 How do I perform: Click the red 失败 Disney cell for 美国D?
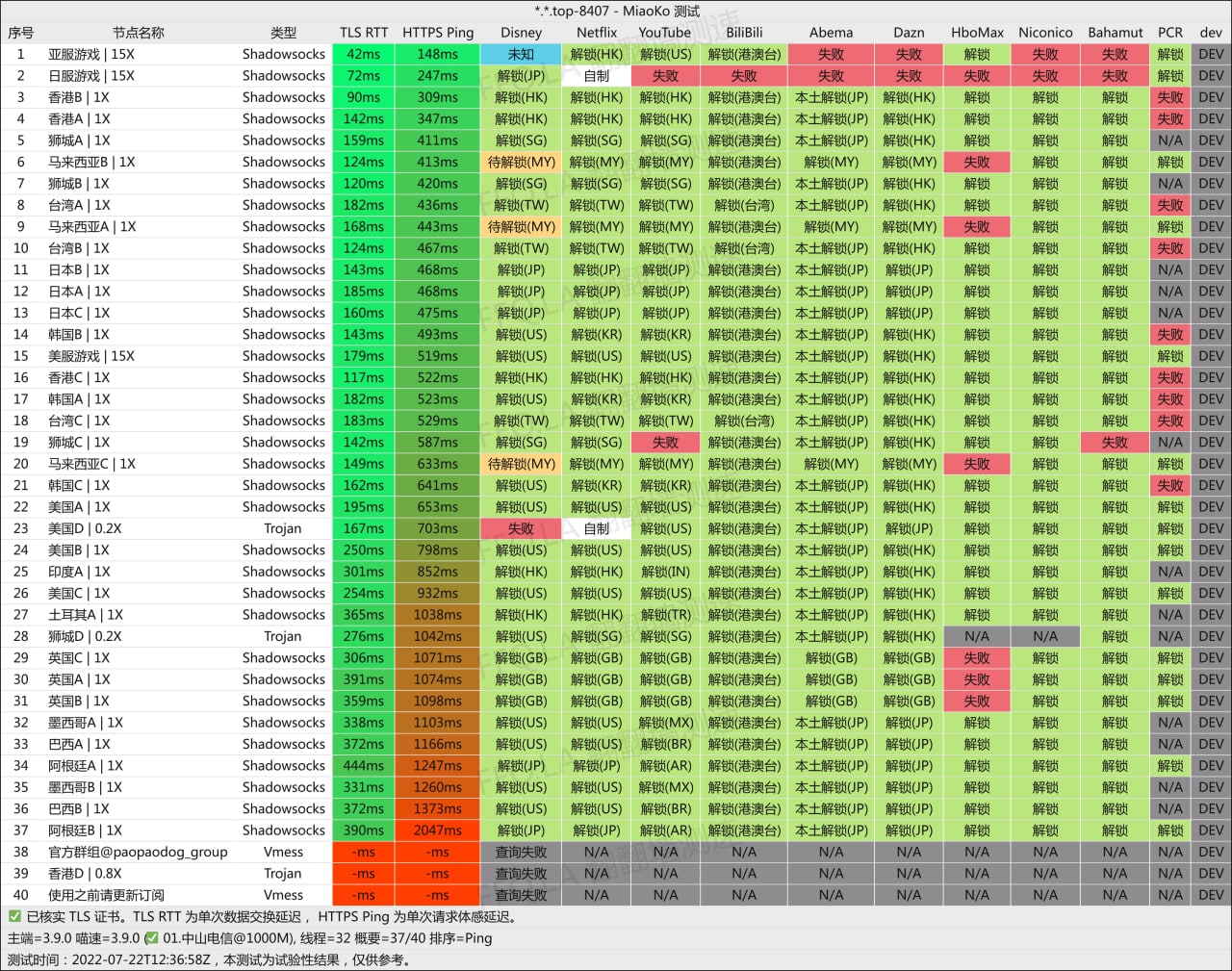[x=521, y=528]
